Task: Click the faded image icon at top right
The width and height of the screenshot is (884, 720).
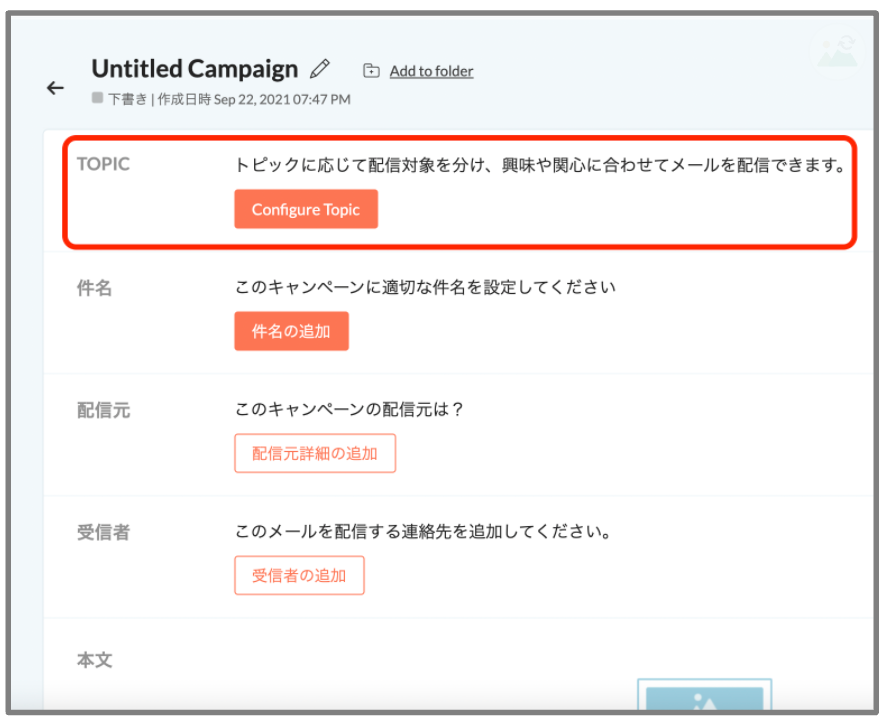Action: tap(838, 52)
